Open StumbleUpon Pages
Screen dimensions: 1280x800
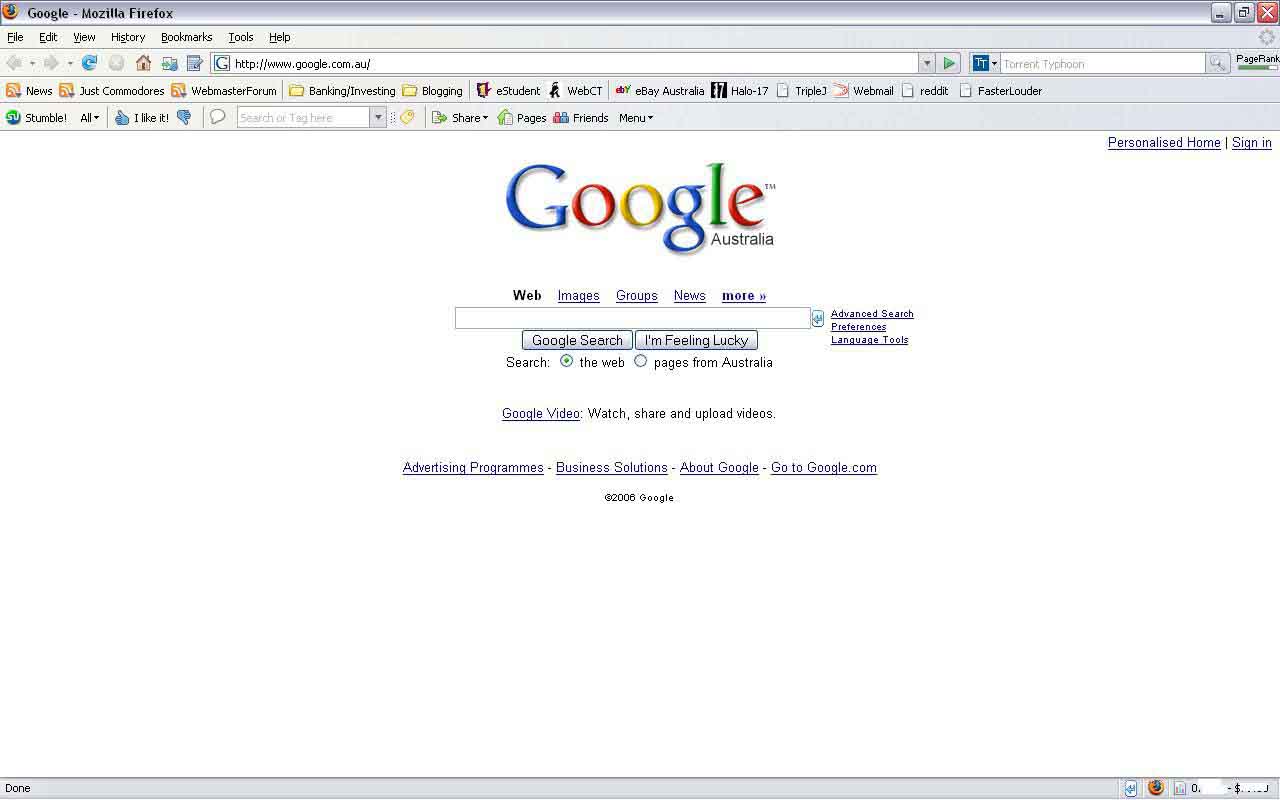point(521,118)
